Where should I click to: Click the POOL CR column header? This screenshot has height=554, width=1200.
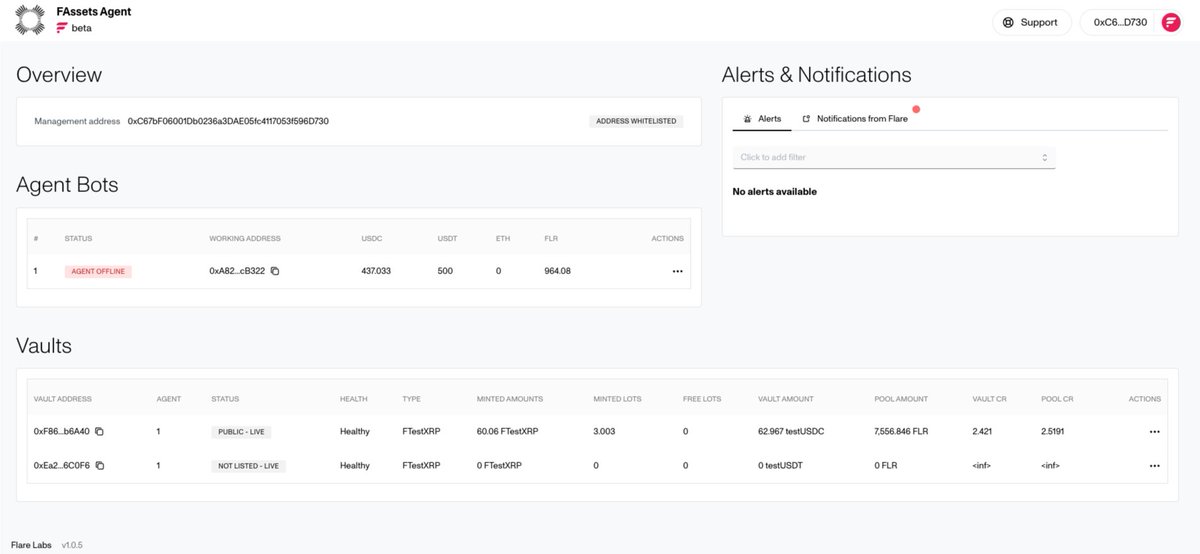pos(1056,399)
